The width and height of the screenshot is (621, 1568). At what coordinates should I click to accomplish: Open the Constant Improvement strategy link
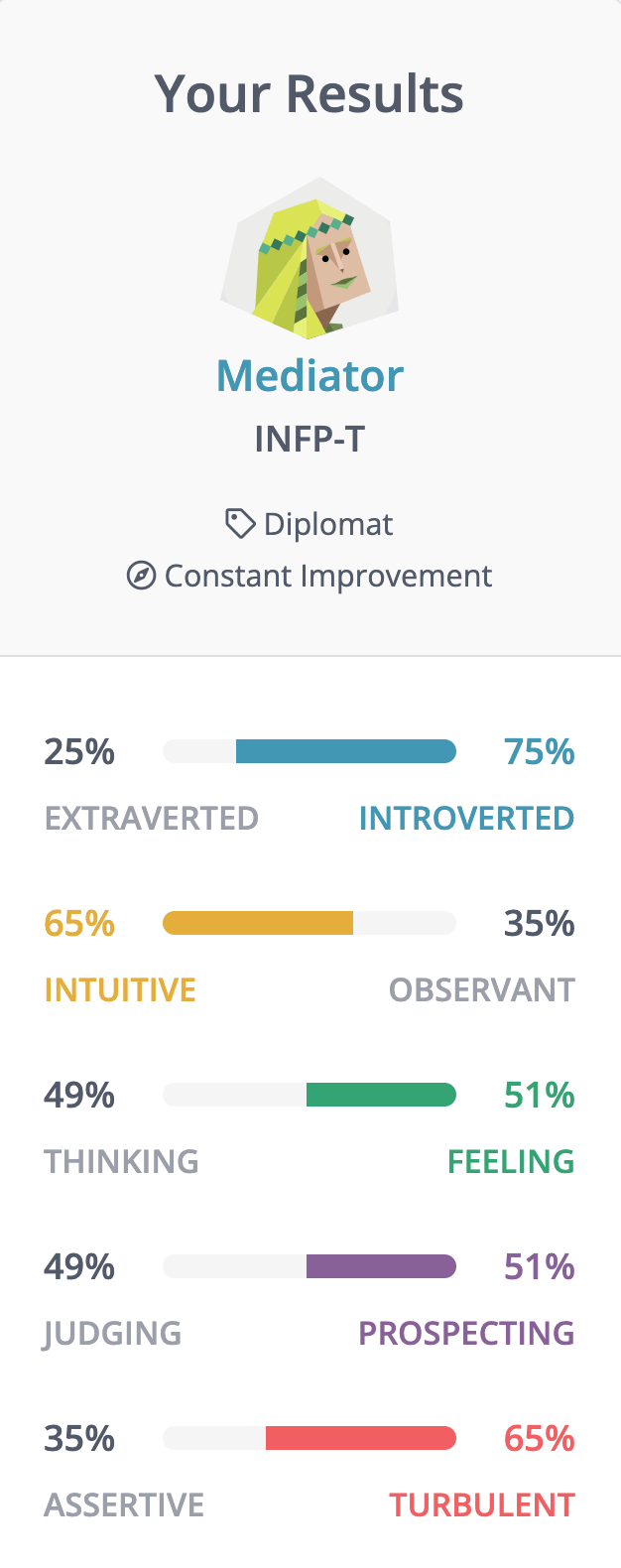pyautogui.click(x=328, y=576)
